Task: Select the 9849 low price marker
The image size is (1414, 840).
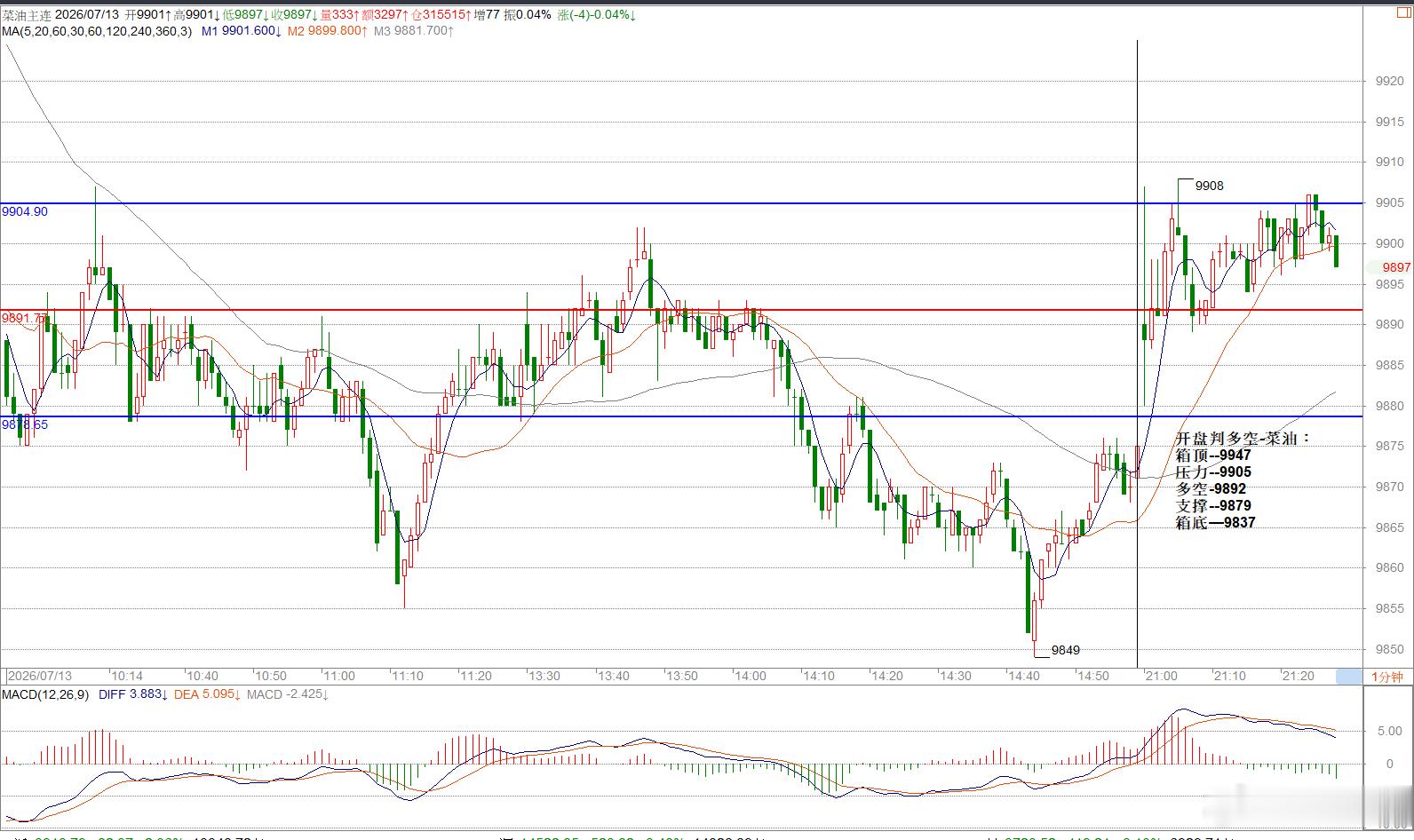Action: [x=1065, y=650]
